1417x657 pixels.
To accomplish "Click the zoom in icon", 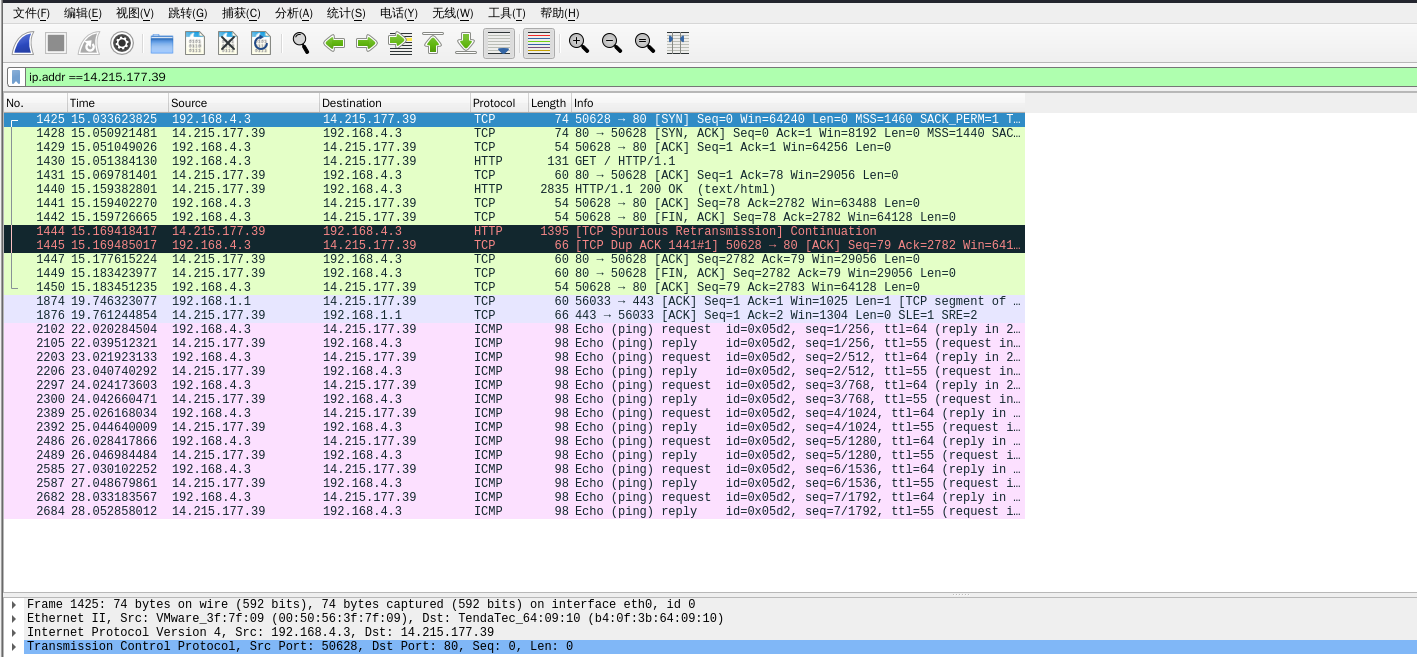I will pos(578,43).
